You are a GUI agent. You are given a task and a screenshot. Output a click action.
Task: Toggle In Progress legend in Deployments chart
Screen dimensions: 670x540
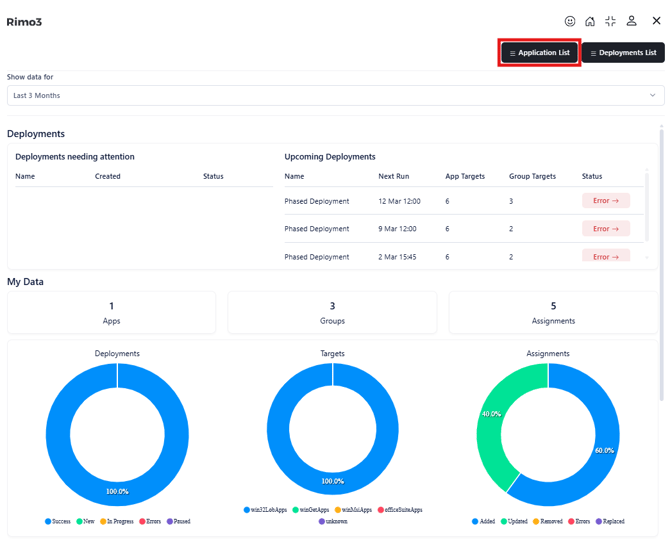[116, 521]
